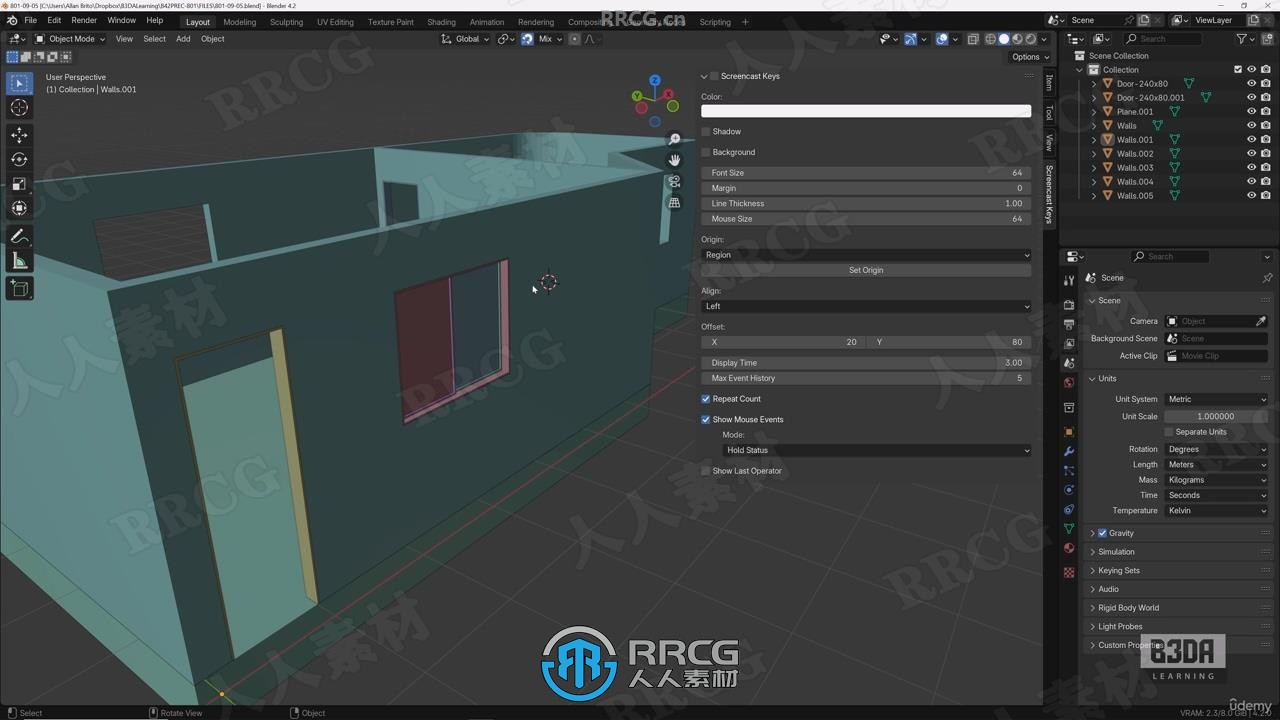Hide Walls.003 with its eye icon
Image resolution: width=1280 pixels, height=720 pixels.
[1251, 168]
